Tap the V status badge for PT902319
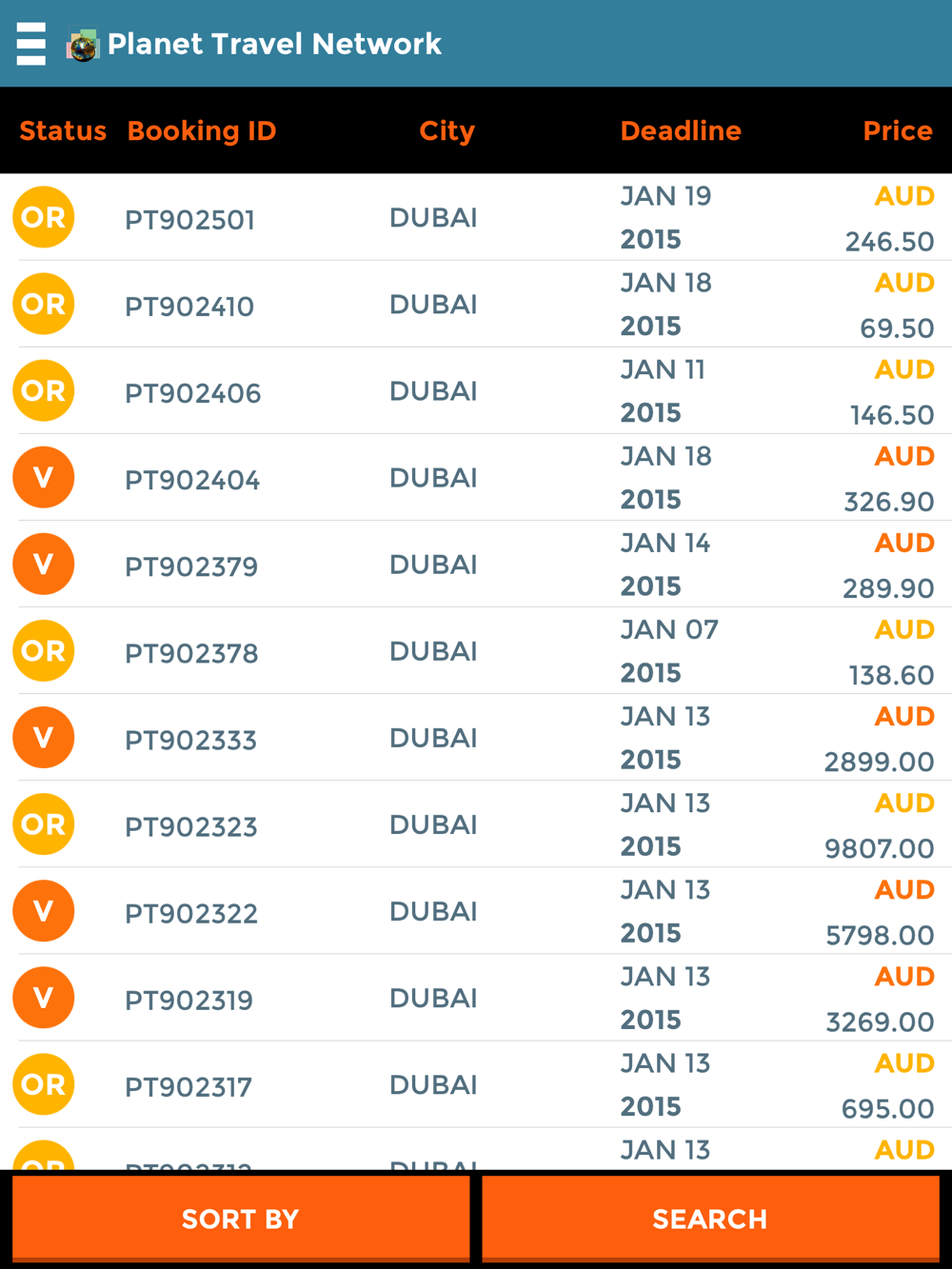This screenshot has height=1269, width=952. tap(44, 997)
